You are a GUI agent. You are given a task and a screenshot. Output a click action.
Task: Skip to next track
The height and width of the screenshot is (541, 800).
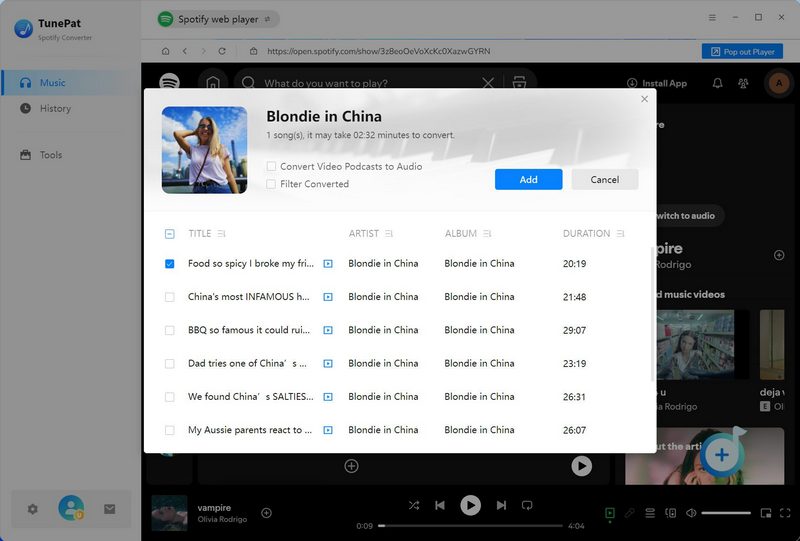[x=502, y=505]
